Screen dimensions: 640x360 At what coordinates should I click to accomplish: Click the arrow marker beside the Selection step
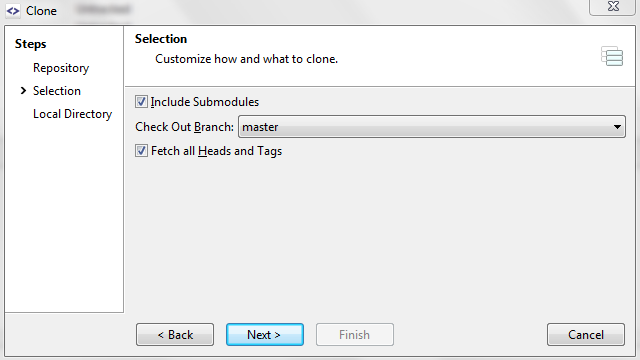(23, 91)
